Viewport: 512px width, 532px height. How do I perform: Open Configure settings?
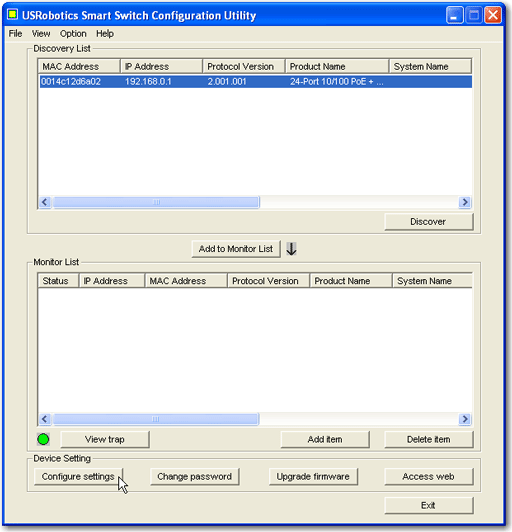(78, 477)
